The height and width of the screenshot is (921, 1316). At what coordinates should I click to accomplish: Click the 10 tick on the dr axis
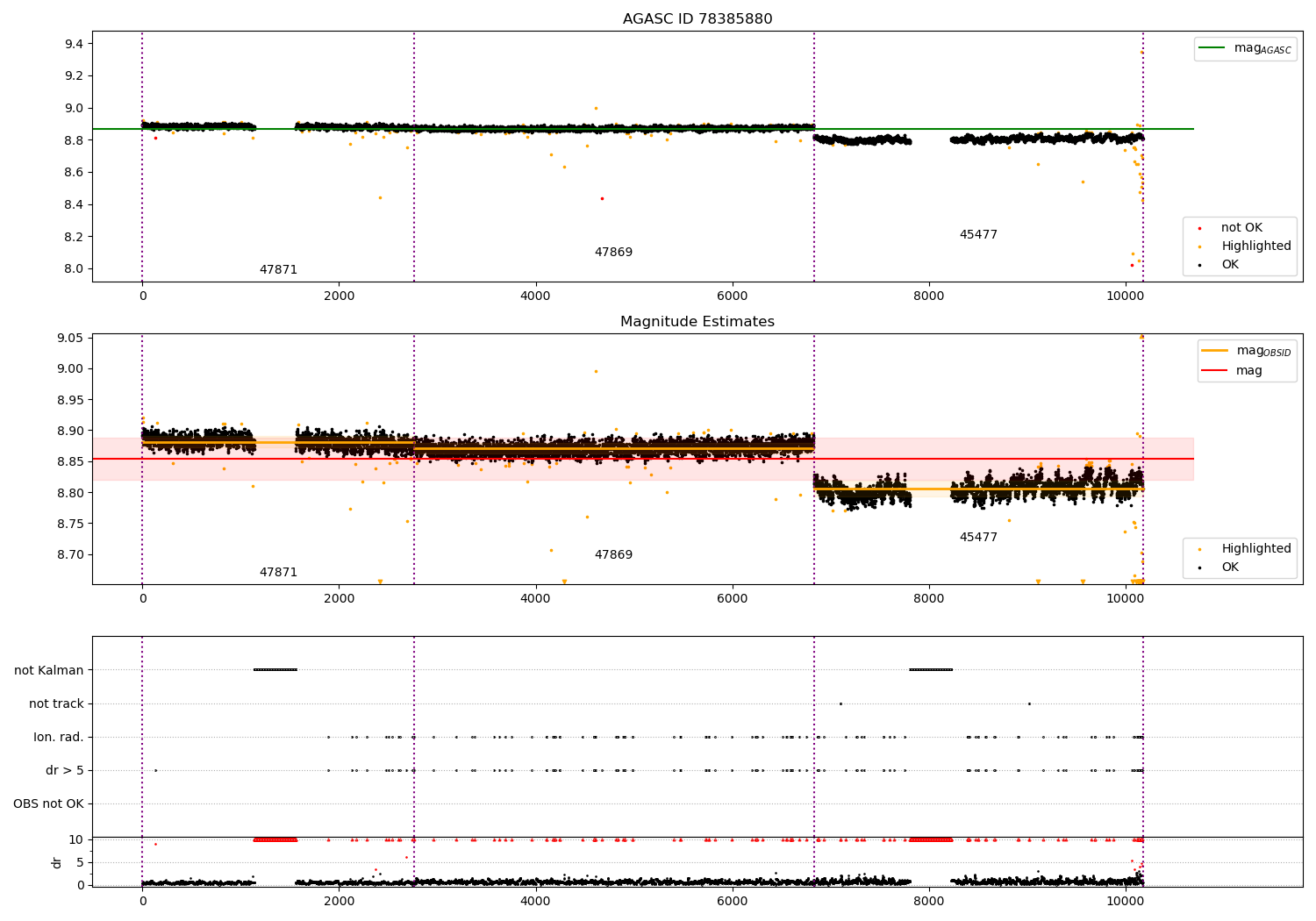pyautogui.click(x=76, y=840)
